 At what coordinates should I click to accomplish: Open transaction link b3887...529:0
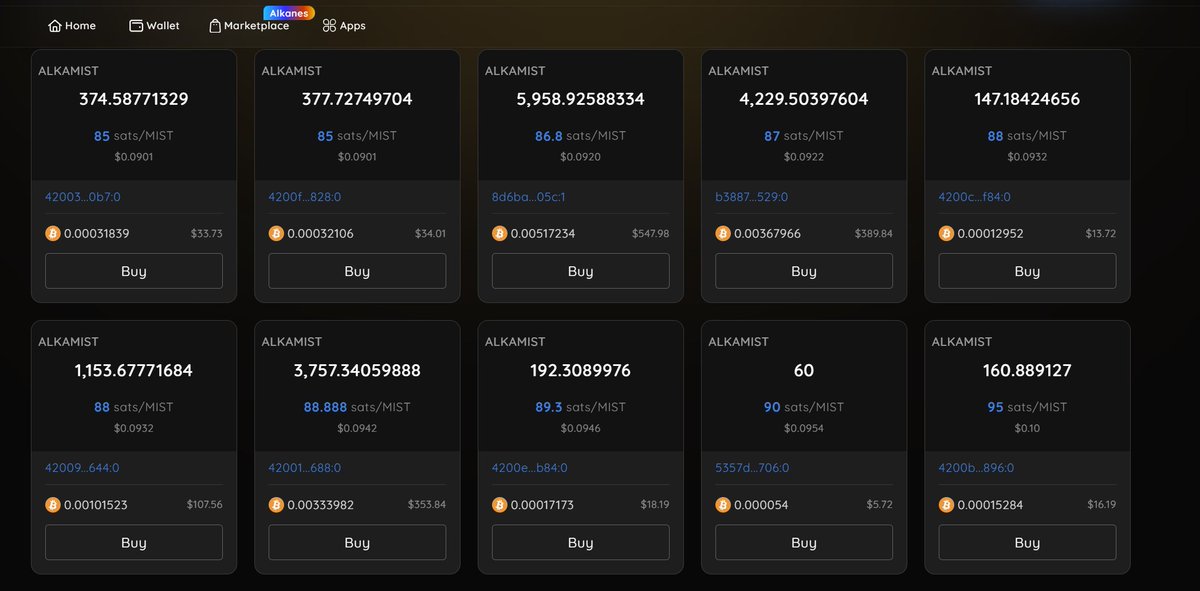coord(752,197)
